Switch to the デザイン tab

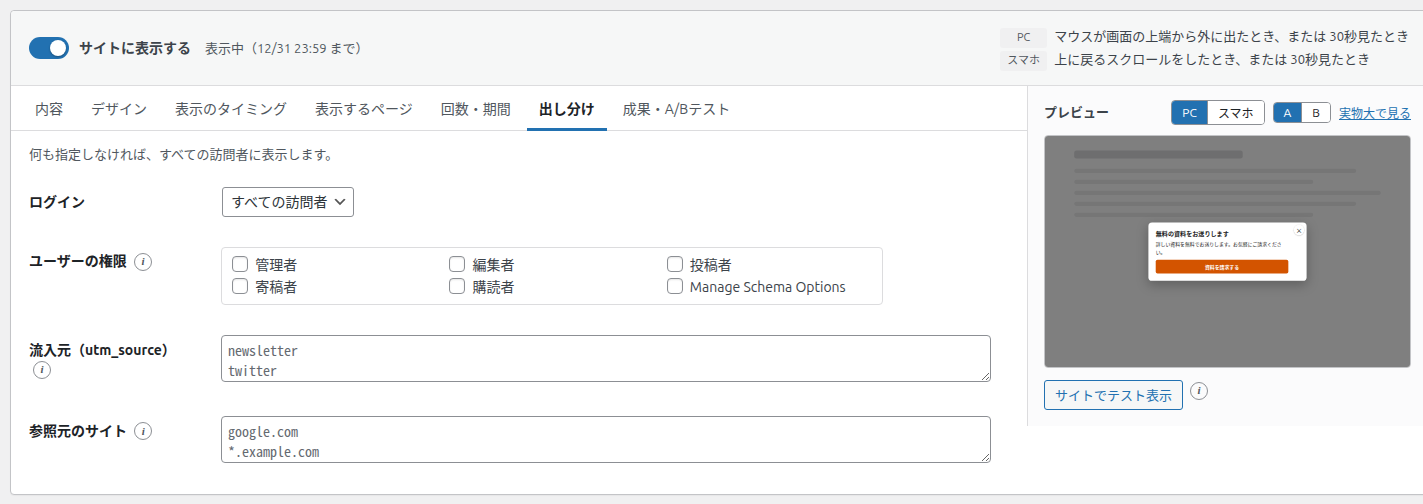click(x=119, y=109)
